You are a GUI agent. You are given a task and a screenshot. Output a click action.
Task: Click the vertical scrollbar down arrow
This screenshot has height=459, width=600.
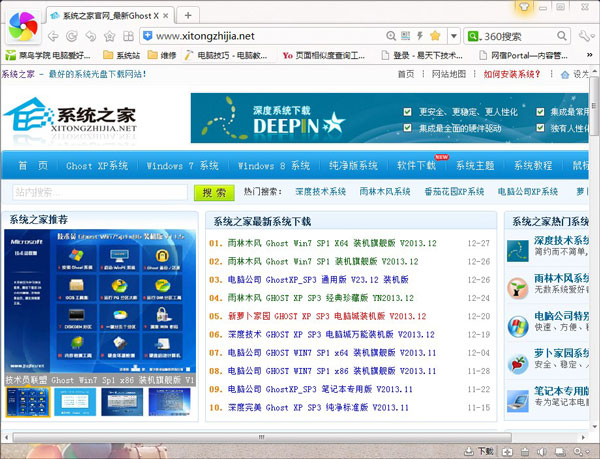595,426
